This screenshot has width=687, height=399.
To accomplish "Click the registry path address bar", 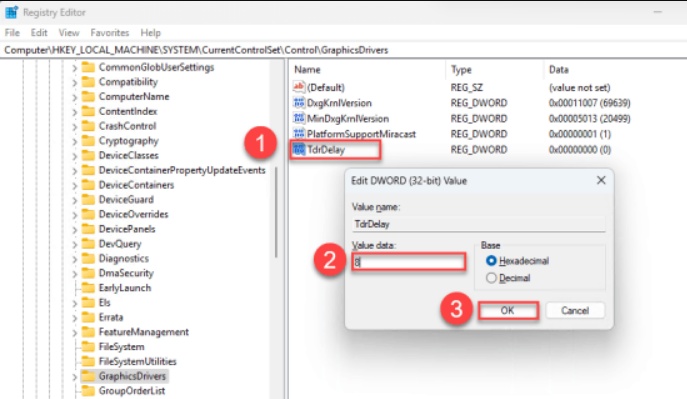I will [x=344, y=50].
